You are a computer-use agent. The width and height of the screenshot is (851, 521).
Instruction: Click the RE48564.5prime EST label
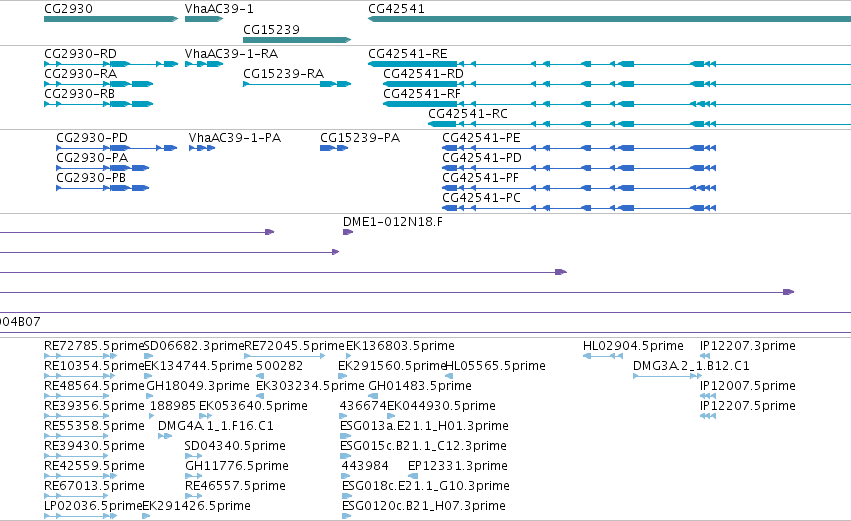point(94,386)
